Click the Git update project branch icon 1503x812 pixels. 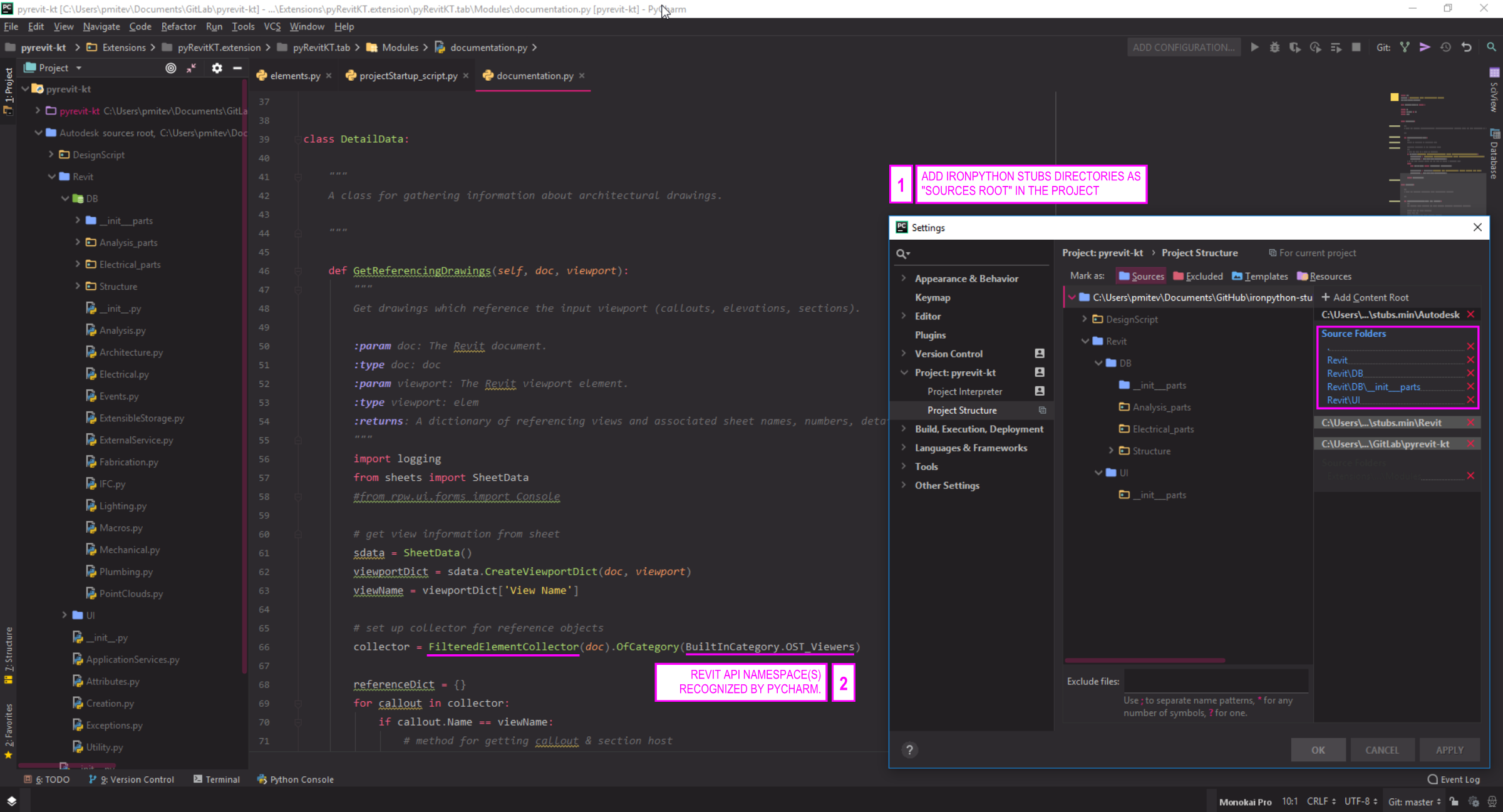click(x=1405, y=47)
